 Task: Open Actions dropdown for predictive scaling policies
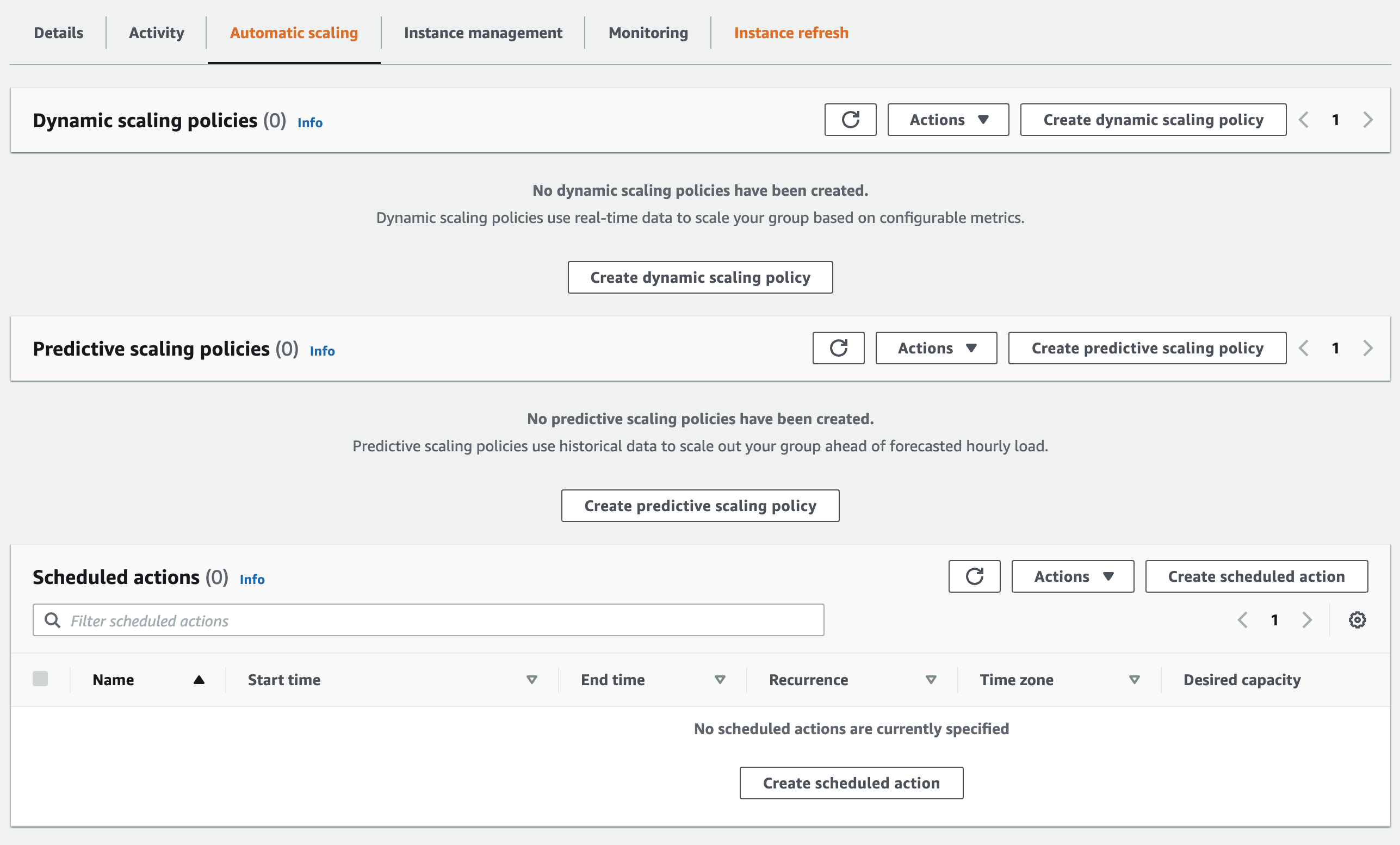pos(936,348)
